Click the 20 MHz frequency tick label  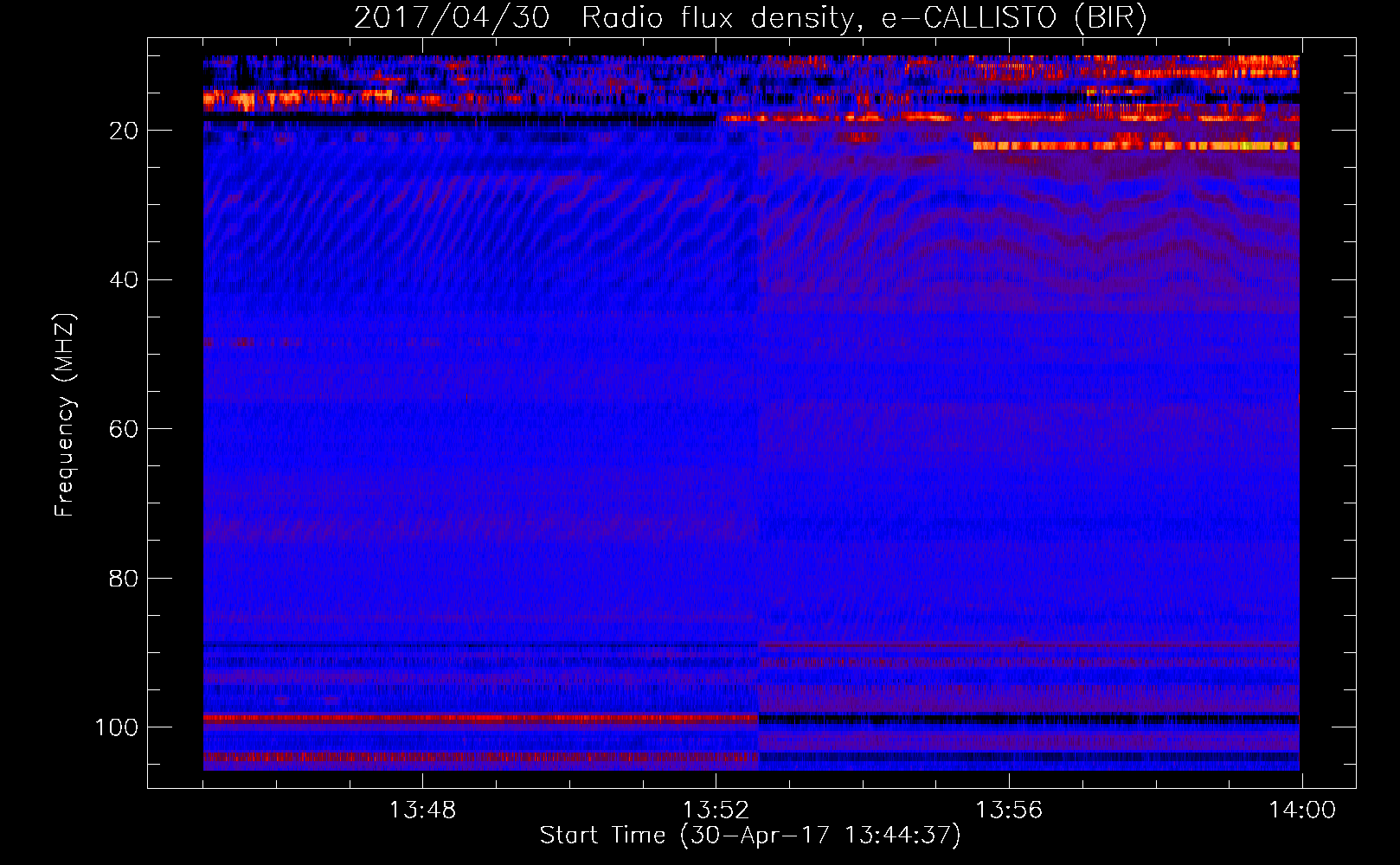pos(124,131)
